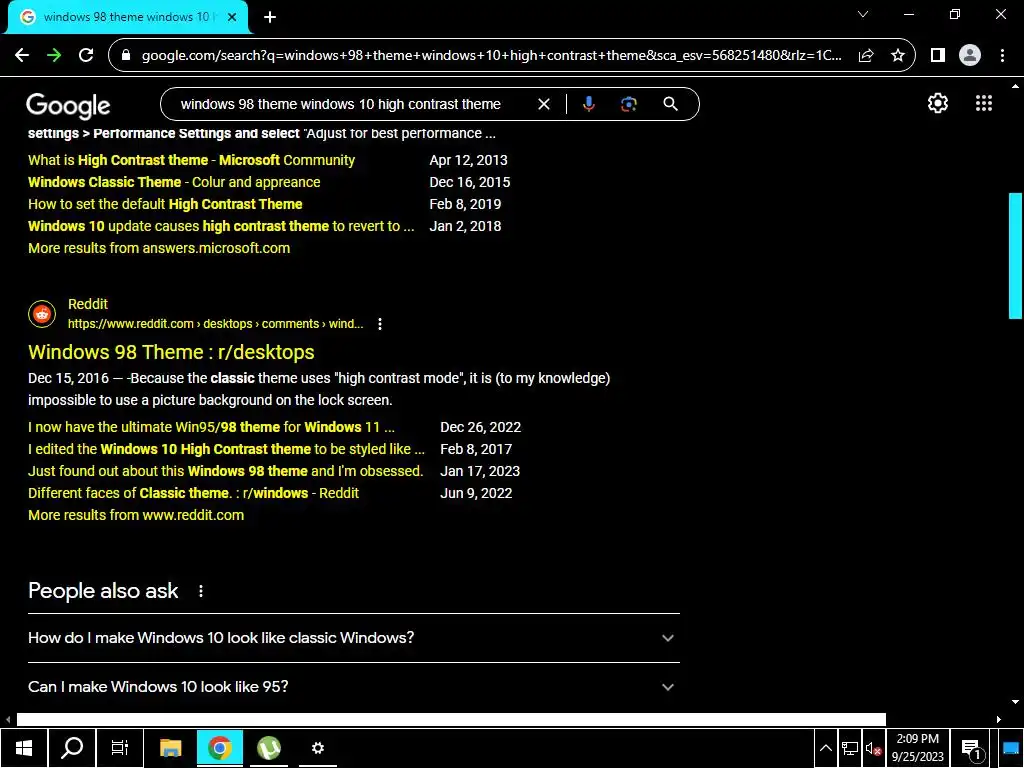The height and width of the screenshot is (768, 1024).
Task: Switch to uTorrent on taskbar
Action: 268,748
